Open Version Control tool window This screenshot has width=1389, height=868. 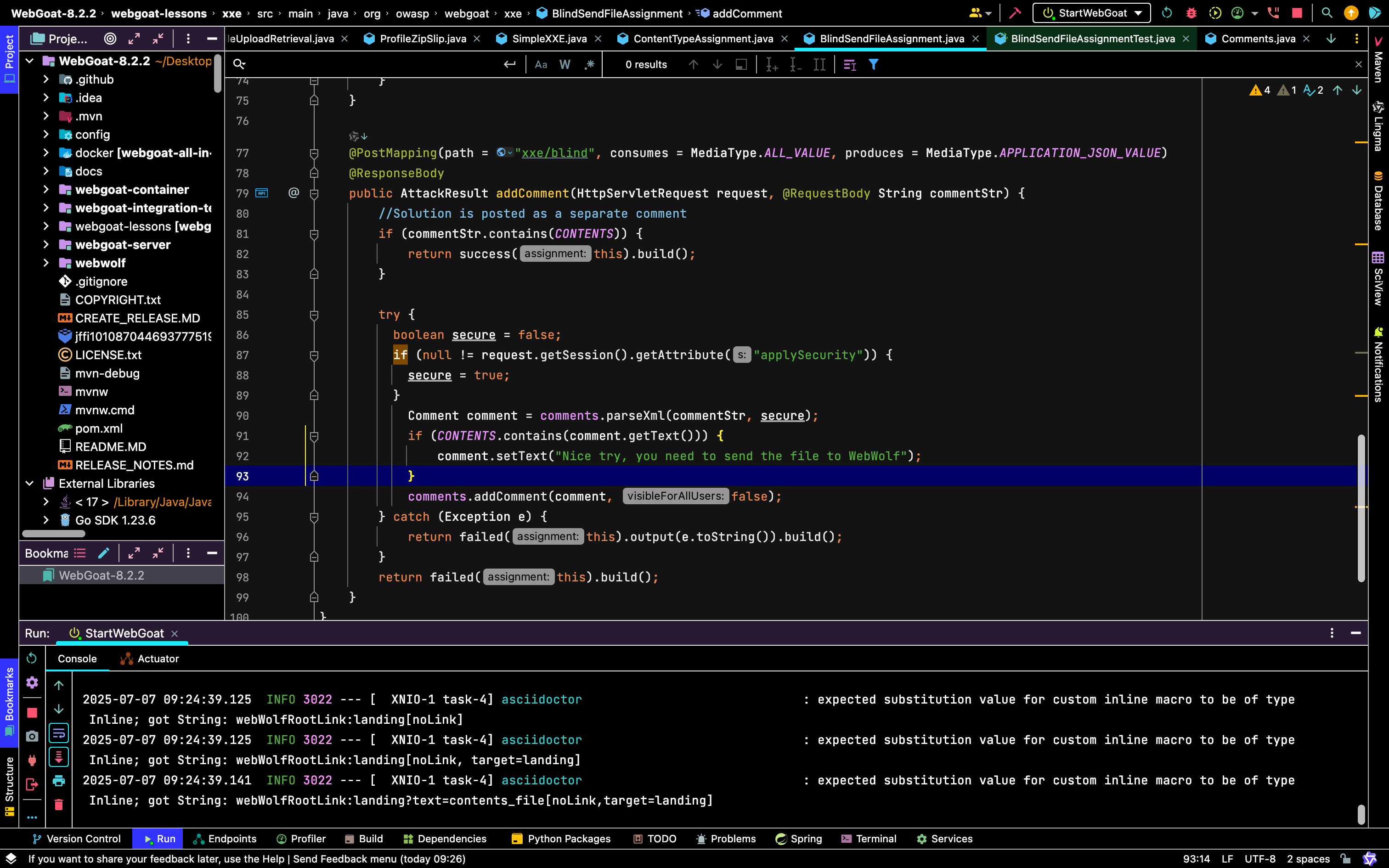click(76, 839)
